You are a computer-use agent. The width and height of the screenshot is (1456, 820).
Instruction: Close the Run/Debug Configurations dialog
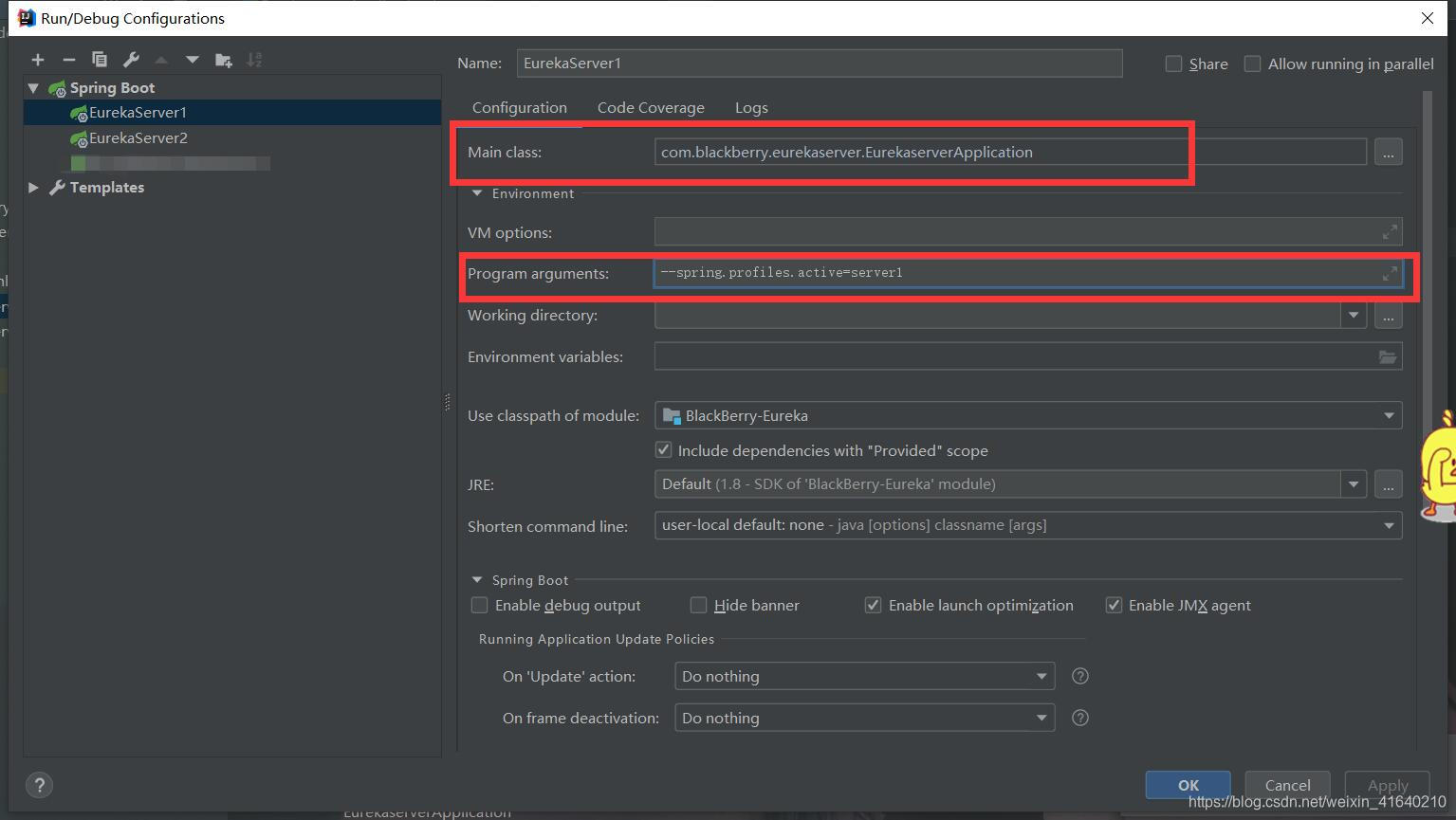(1428, 18)
